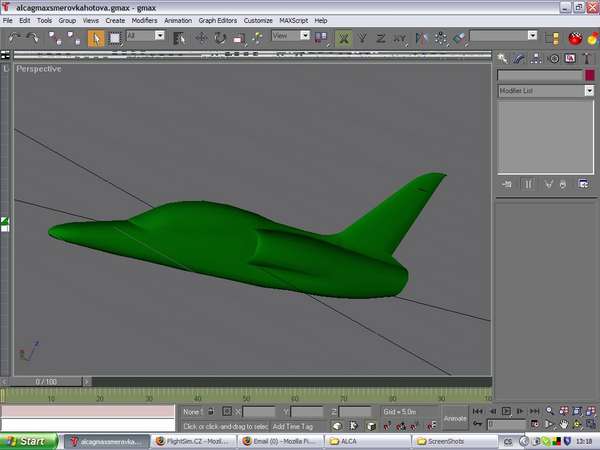Image resolution: width=600 pixels, height=450 pixels.
Task: Choose the Select Object arrow tool
Action: pos(96,38)
